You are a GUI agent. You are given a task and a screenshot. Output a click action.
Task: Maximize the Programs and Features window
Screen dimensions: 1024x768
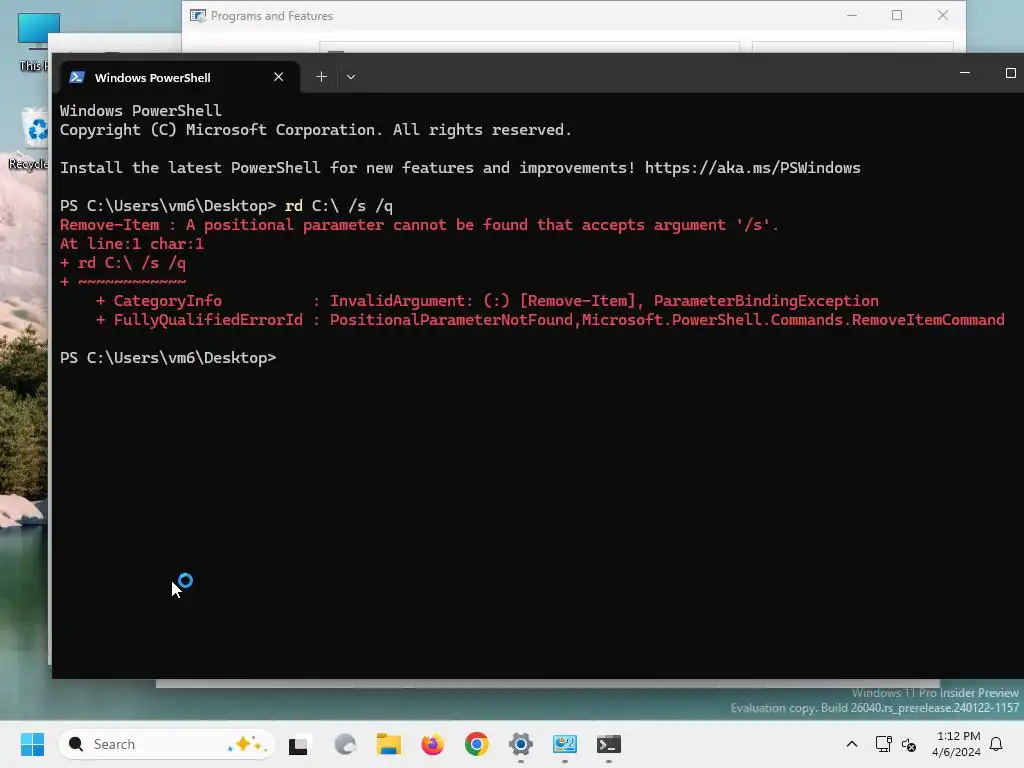pos(897,15)
